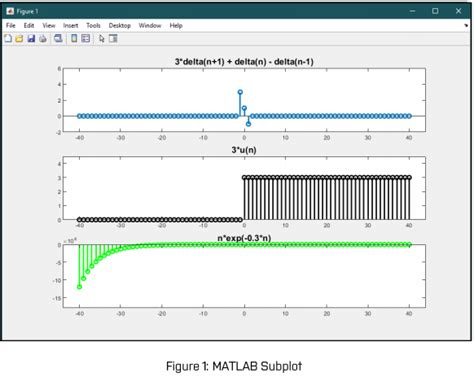Click the stem marker at value 3 in top plot
This screenshot has height=386, width=474.
(x=240, y=92)
